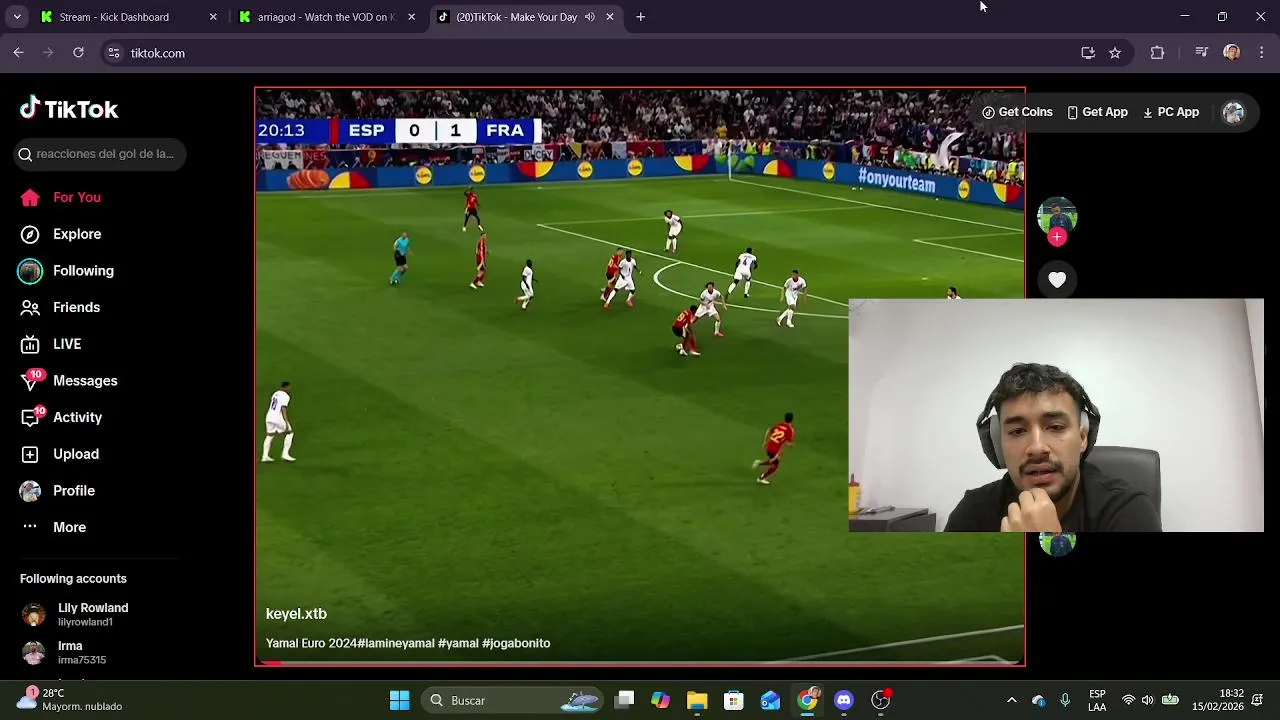The width and height of the screenshot is (1280, 720).
Task: Open a new browser tab
Action: coord(640,17)
